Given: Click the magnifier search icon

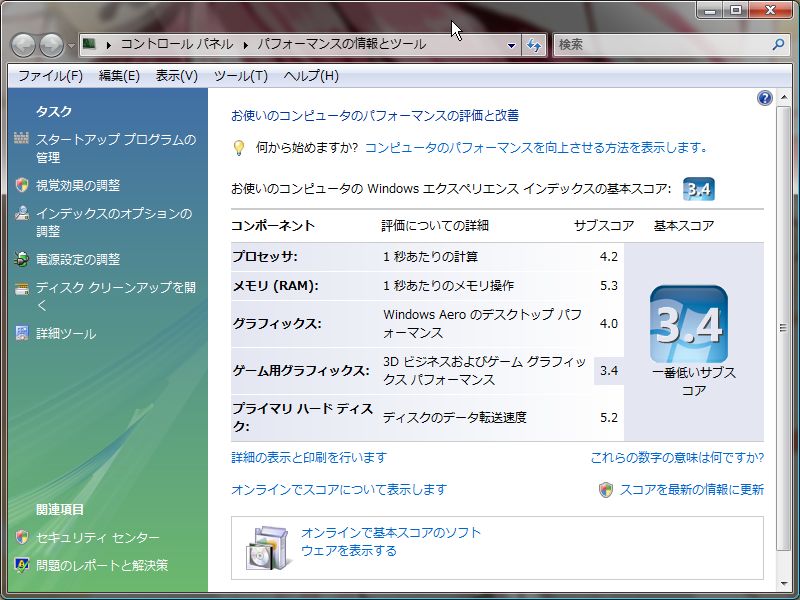Looking at the screenshot, I should (778, 44).
